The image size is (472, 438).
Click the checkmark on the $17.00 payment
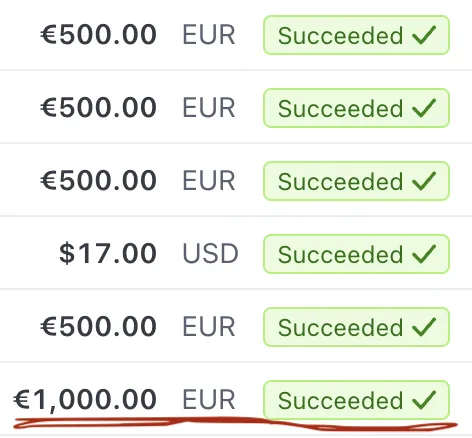424,254
